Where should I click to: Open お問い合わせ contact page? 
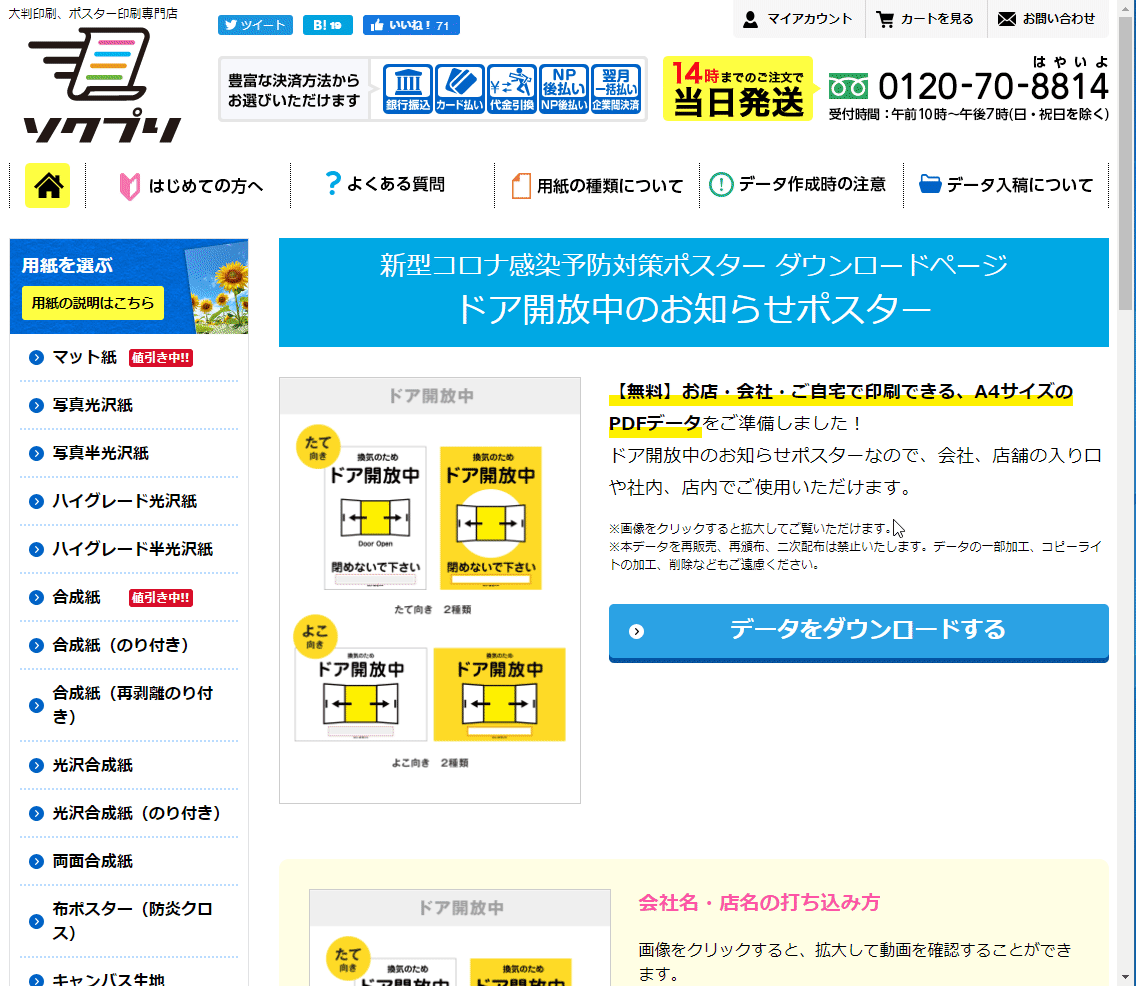[1047, 19]
